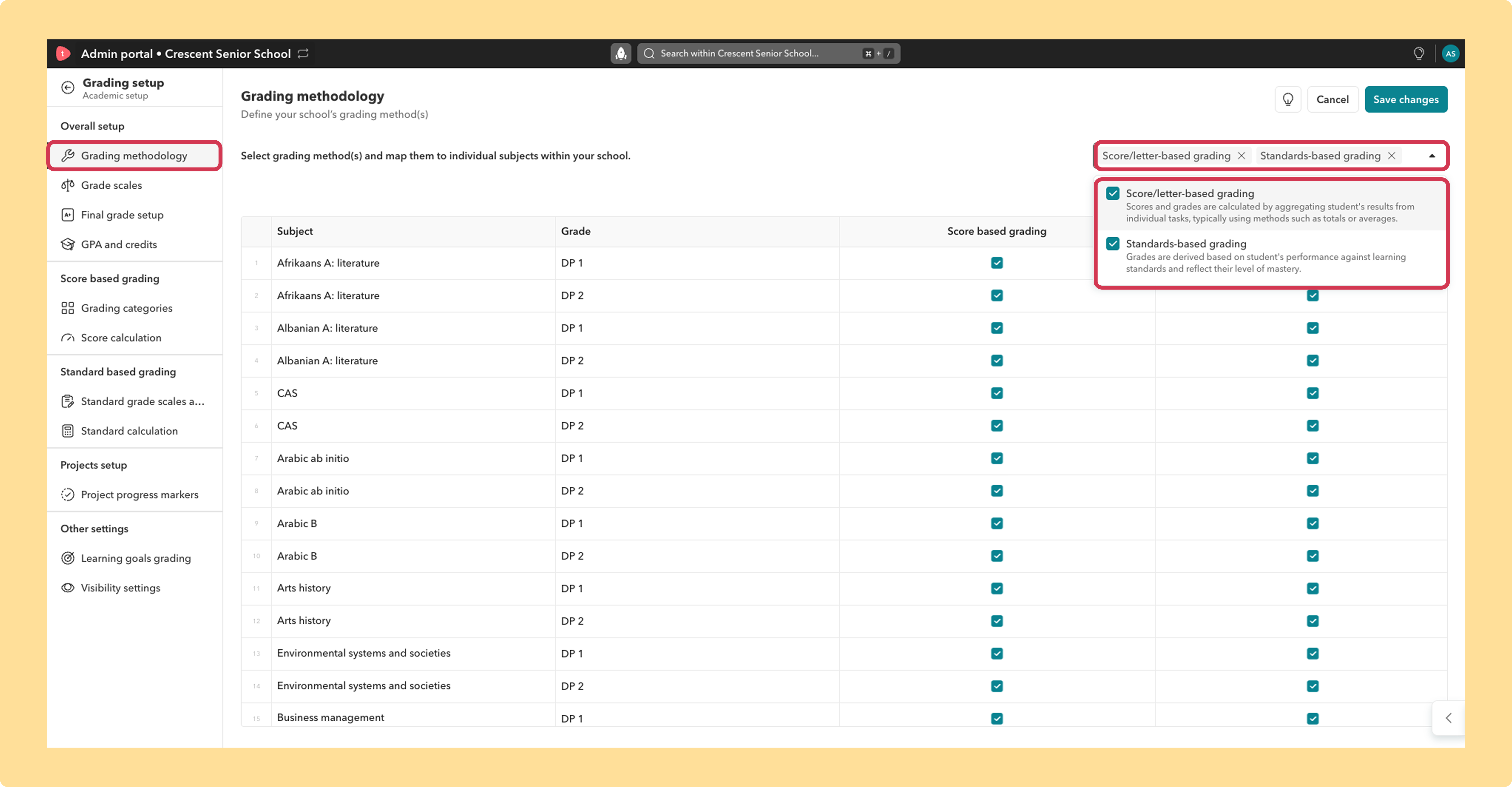Open the AS user avatar

1450,53
